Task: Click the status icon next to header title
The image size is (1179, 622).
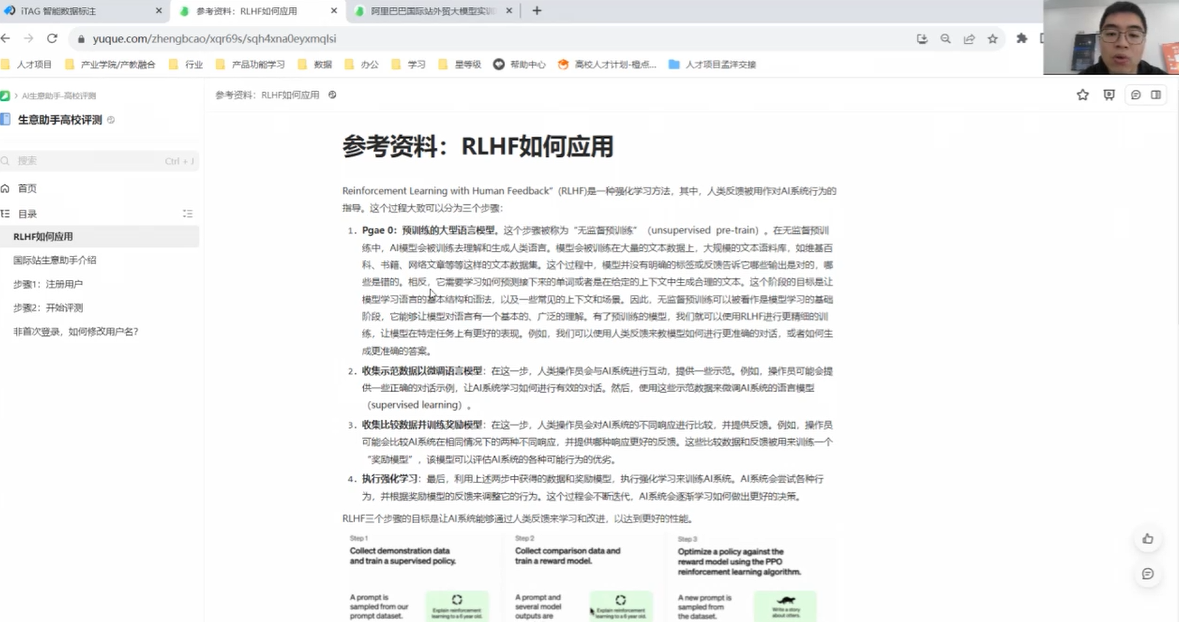Action: [332, 95]
